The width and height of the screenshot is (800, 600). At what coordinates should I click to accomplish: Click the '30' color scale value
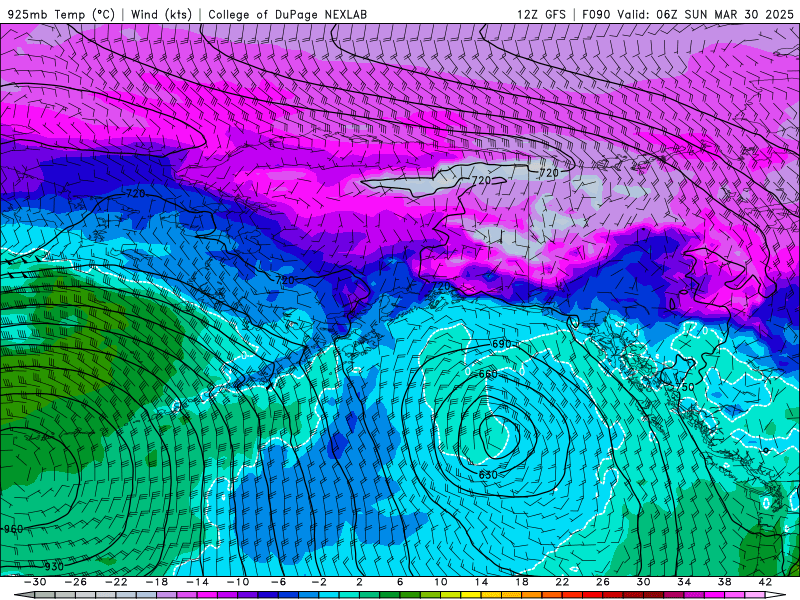pyautogui.click(x=643, y=582)
